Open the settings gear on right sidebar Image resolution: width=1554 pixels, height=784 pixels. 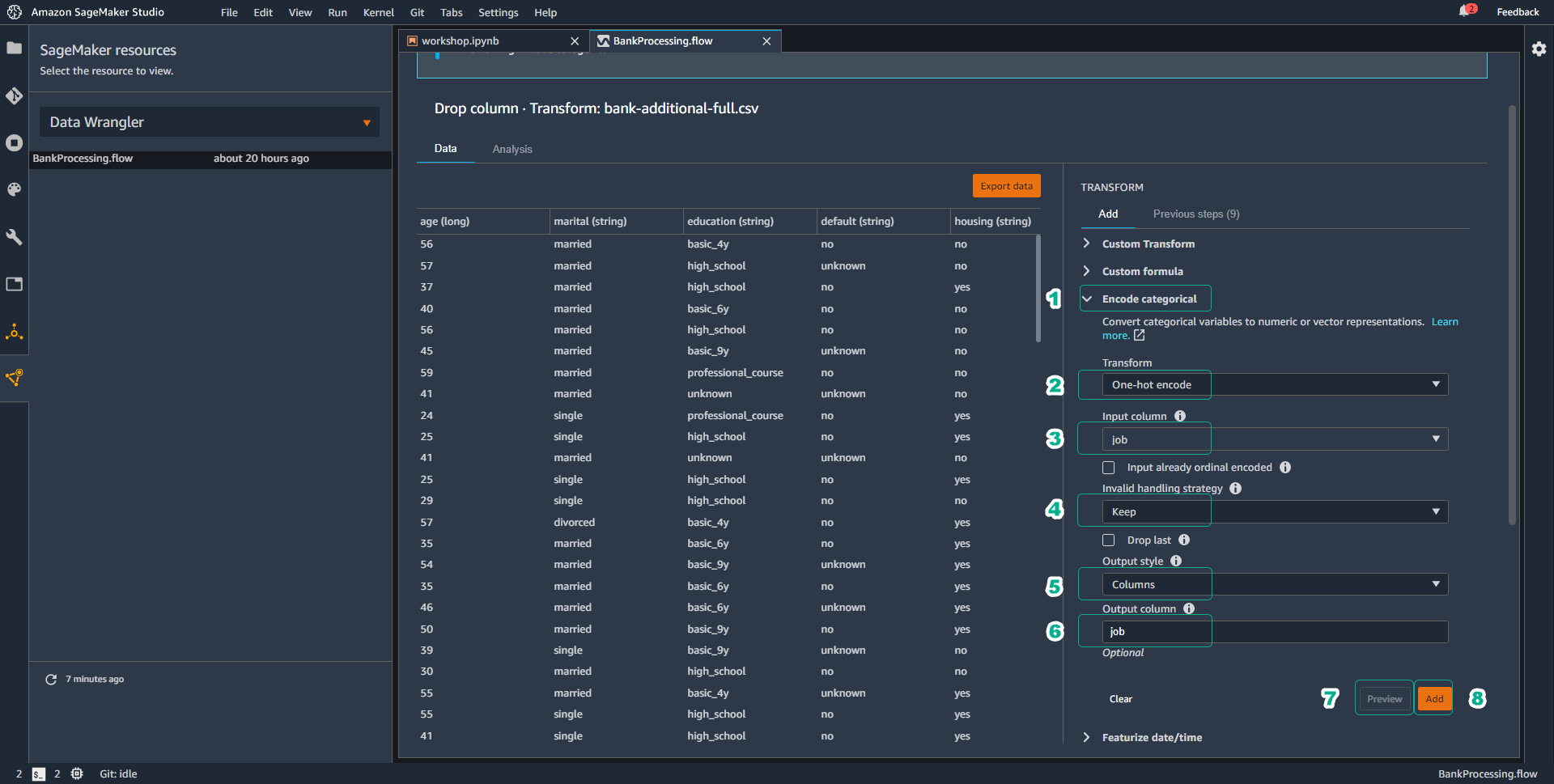1539,49
